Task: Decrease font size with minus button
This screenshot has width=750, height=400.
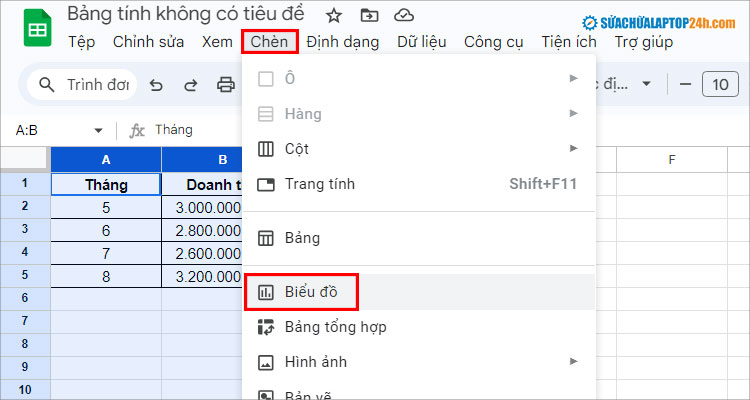Action: (x=685, y=85)
